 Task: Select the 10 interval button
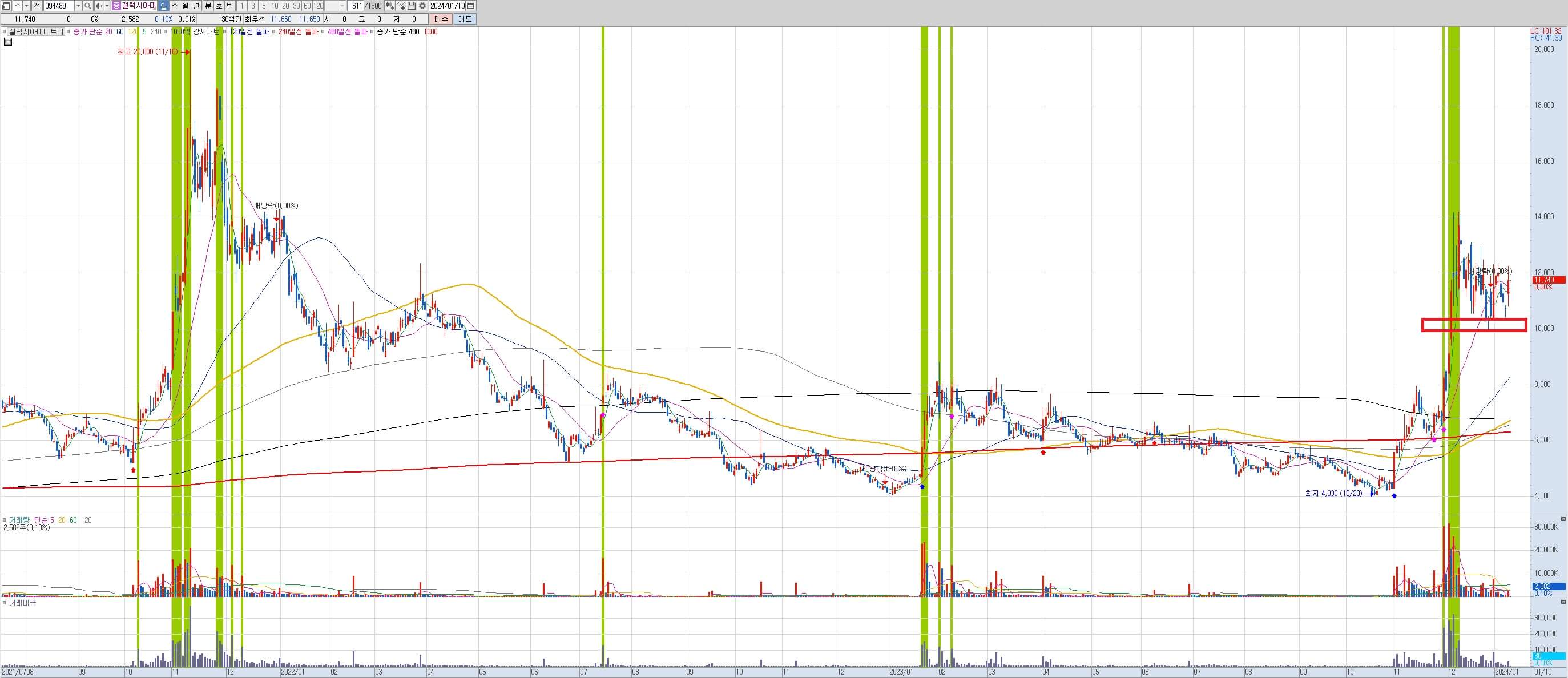point(275,6)
